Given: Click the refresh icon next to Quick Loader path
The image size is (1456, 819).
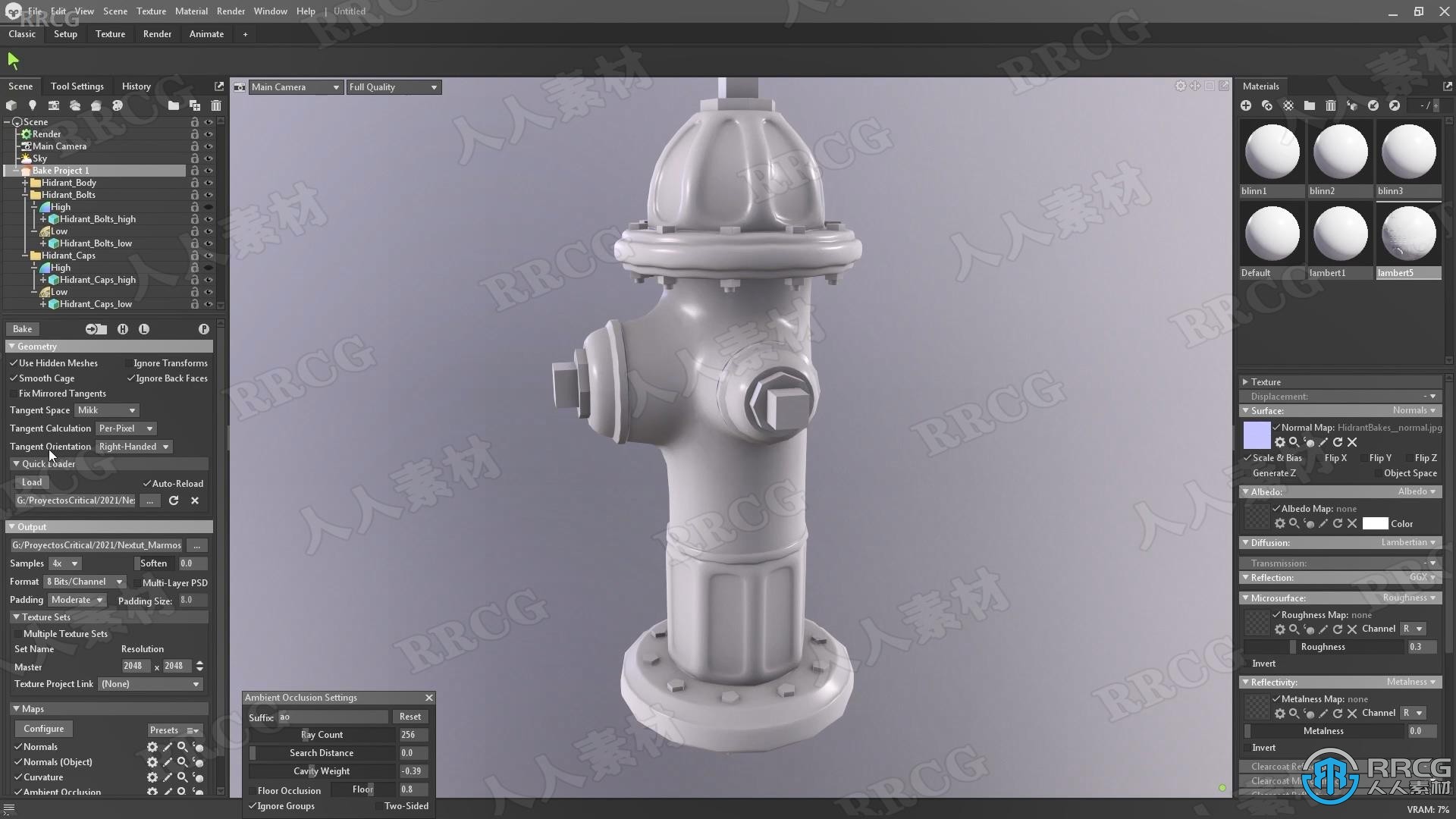Looking at the screenshot, I should pos(173,500).
